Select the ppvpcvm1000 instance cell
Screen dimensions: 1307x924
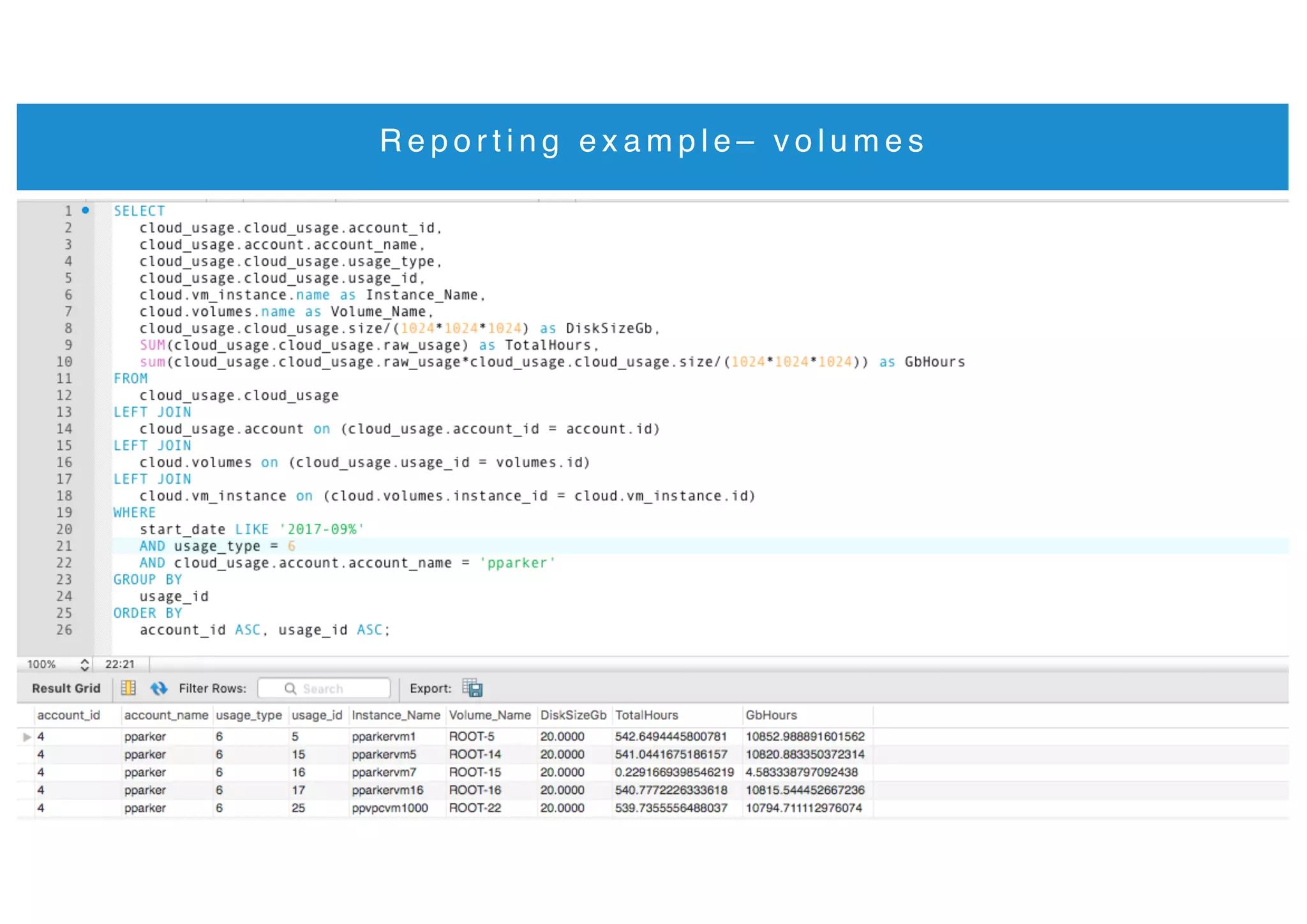point(389,808)
